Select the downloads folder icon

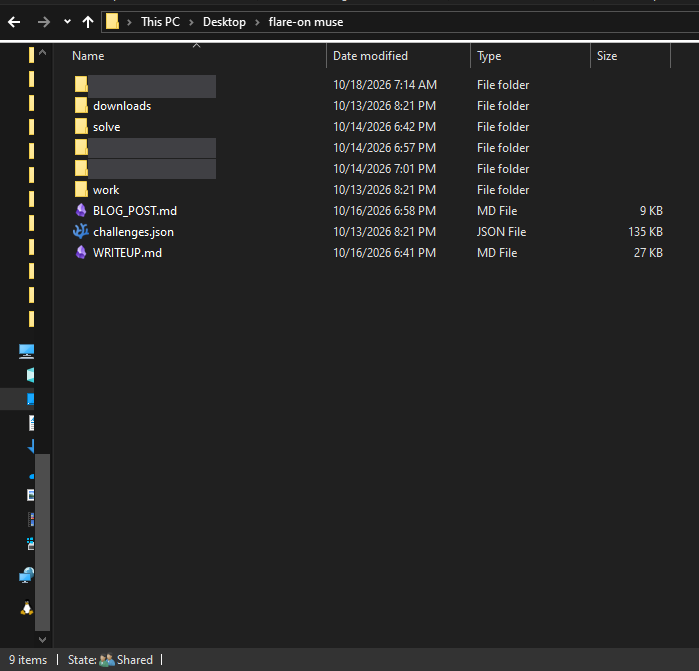tap(81, 106)
